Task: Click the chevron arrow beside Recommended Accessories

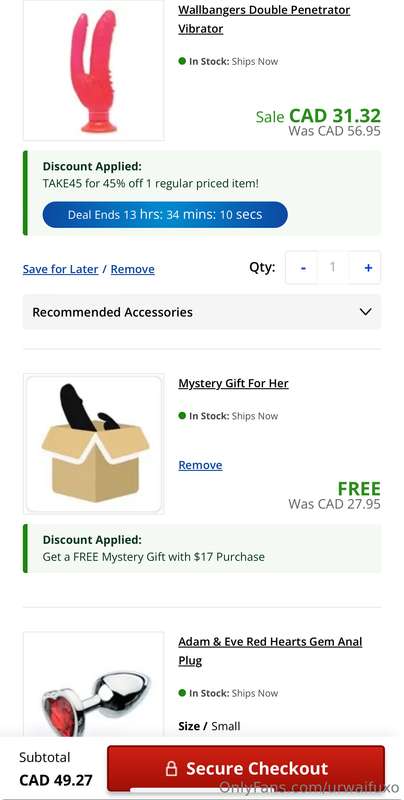Action: click(365, 312)
